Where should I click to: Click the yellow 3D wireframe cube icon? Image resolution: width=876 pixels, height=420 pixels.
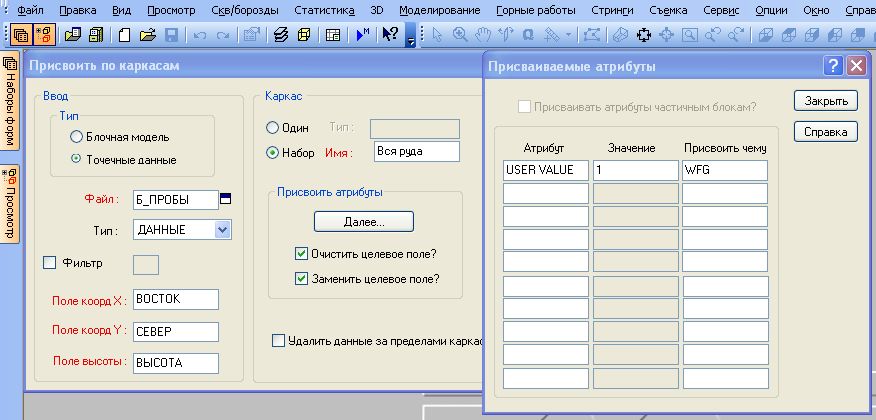click(303, 35)
